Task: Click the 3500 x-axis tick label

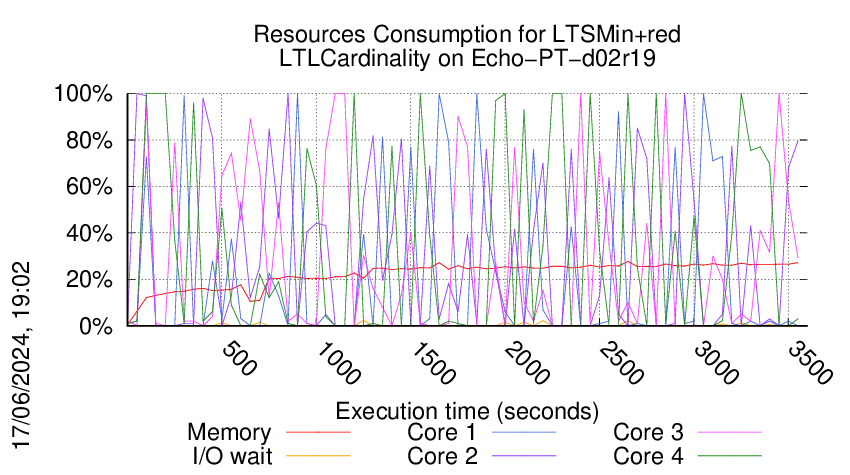Action: click(810, 363)
